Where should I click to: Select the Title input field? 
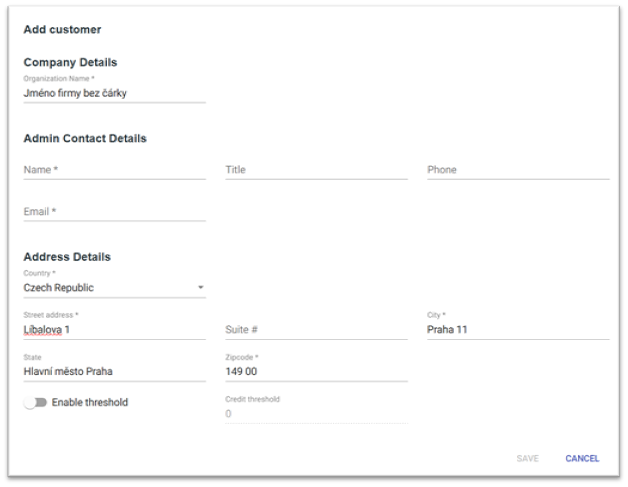(316, 170)
